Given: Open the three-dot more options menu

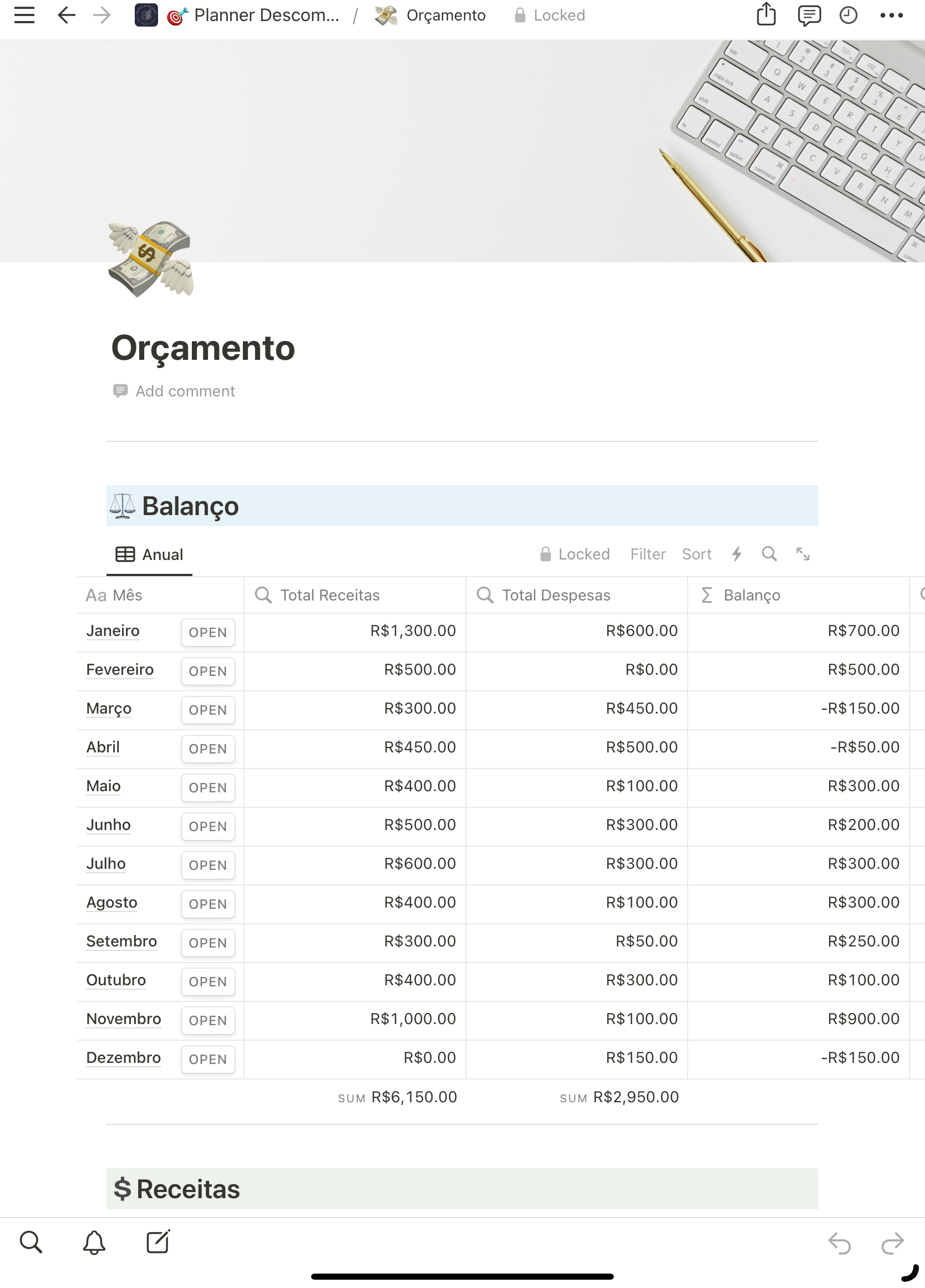Looking at the screenshot, I should pos(891,16).
